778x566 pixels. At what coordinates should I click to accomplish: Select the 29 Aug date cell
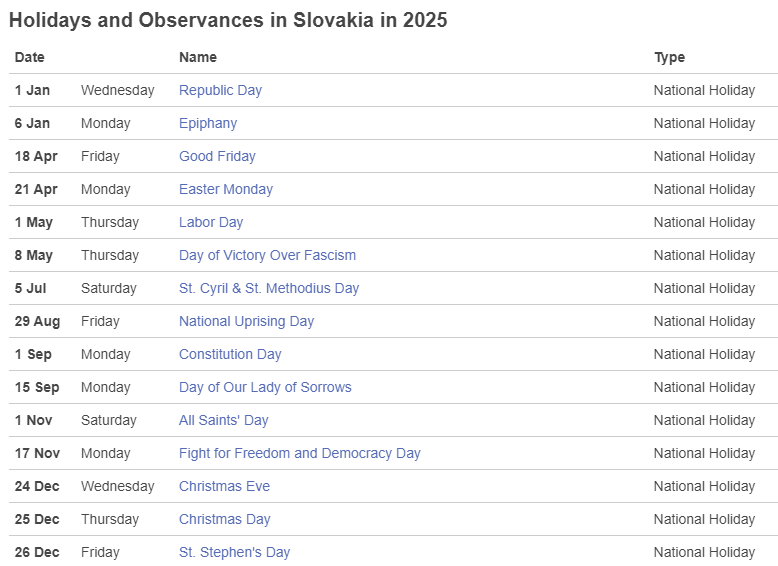tap(37, 321)
